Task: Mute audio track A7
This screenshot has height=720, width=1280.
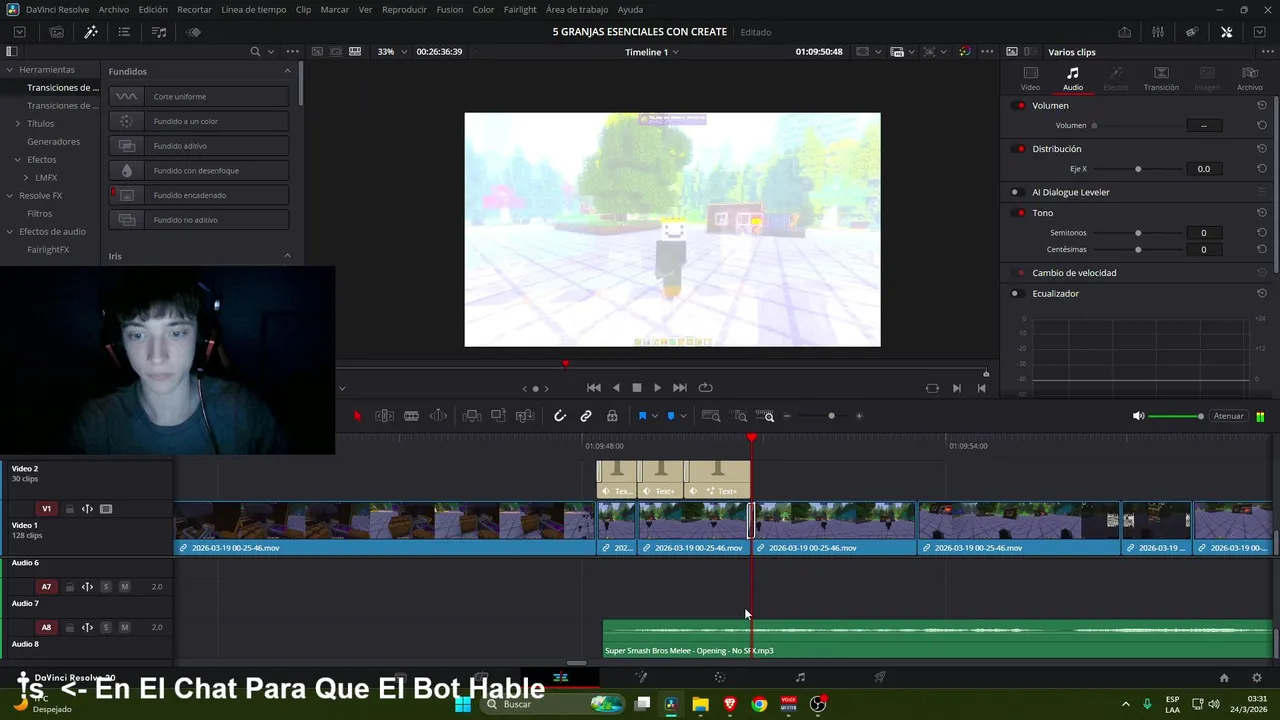Action: pos(124,587)
